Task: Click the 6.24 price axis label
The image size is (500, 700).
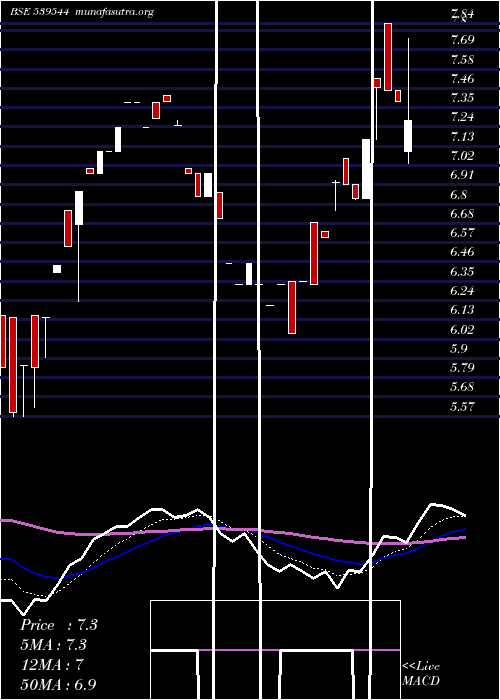Action: tap(462, 291)
